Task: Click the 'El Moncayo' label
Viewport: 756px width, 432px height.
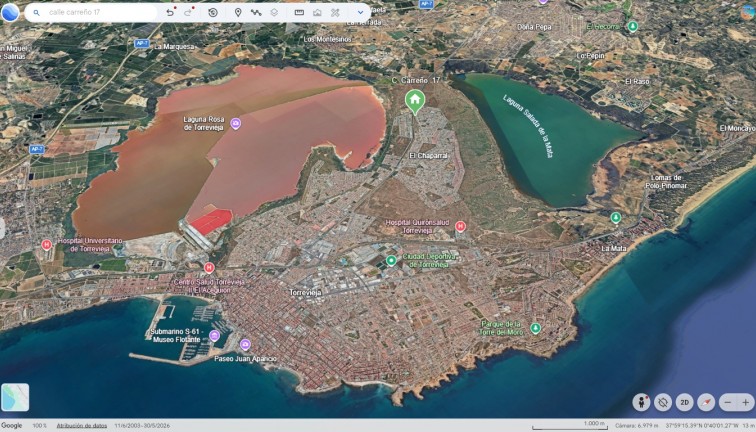Action: [737, 128]
